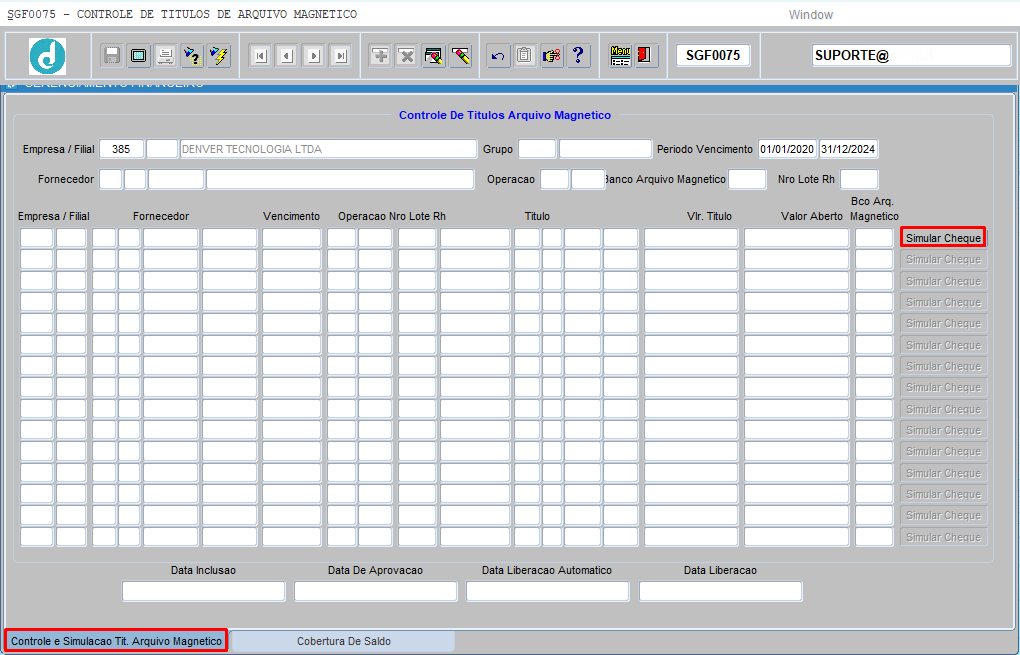Click the Nro Lote Rh filter field

pyautogui.click(x=859, y=179)
